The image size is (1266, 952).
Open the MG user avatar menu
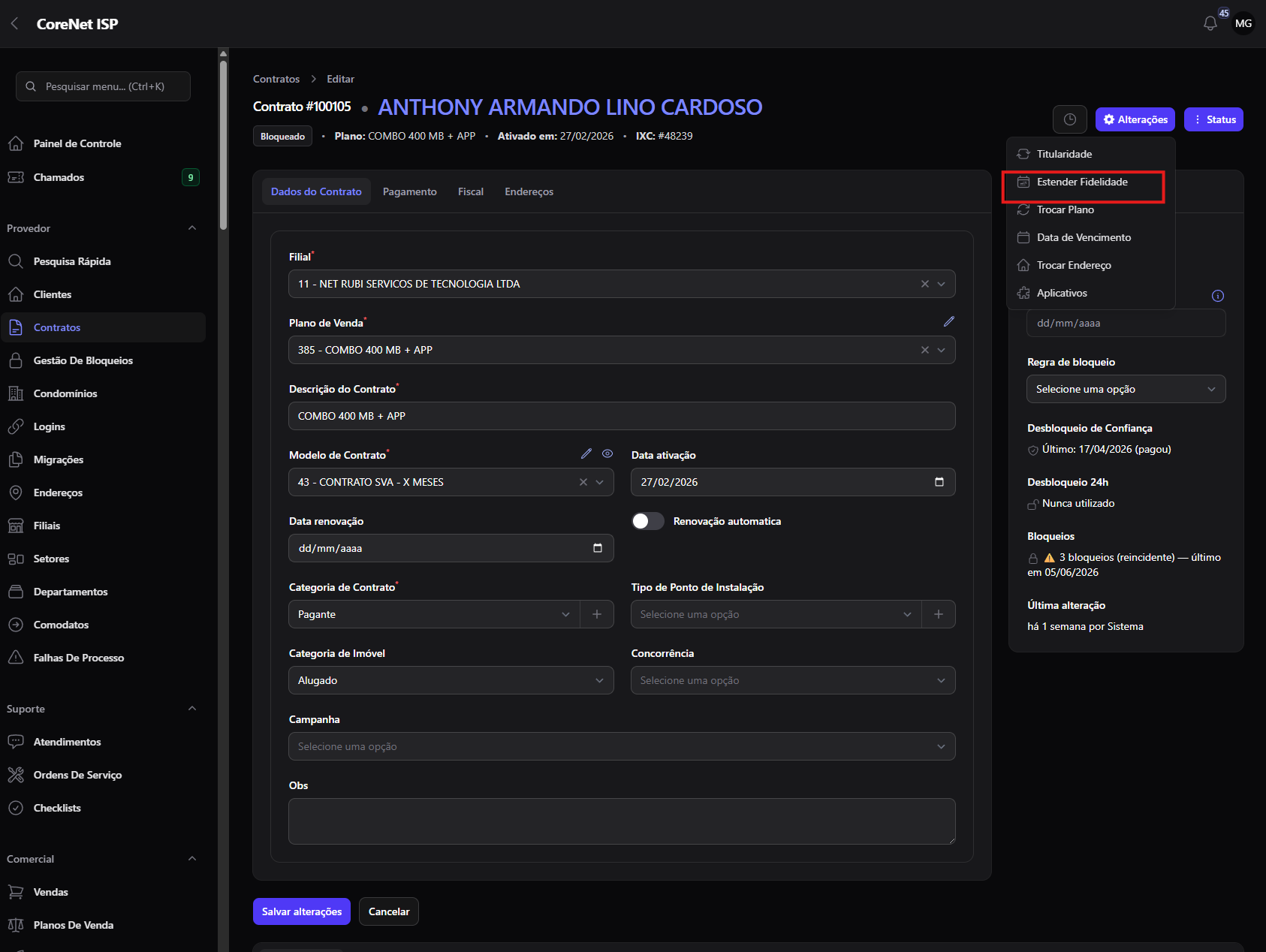tap(1243, 24)
